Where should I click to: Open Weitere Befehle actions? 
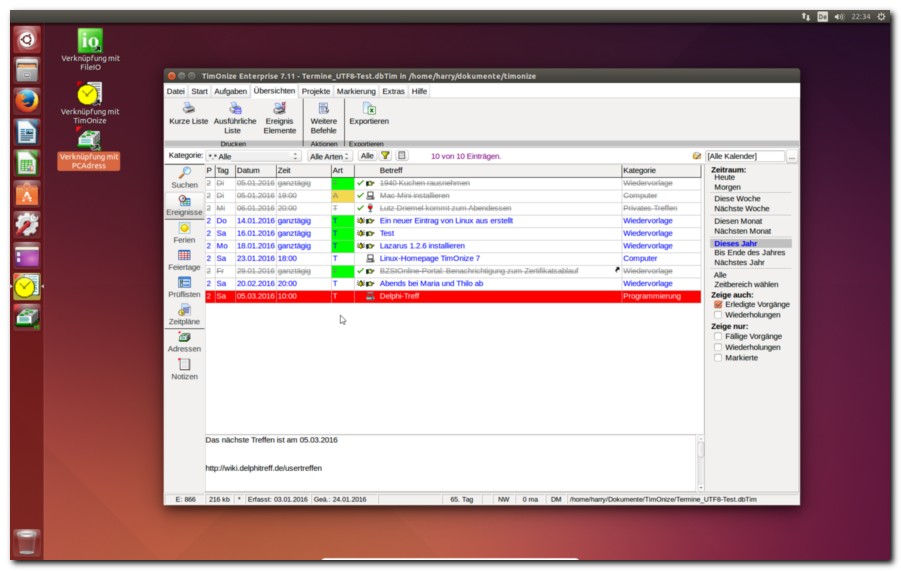pos(324,119)
